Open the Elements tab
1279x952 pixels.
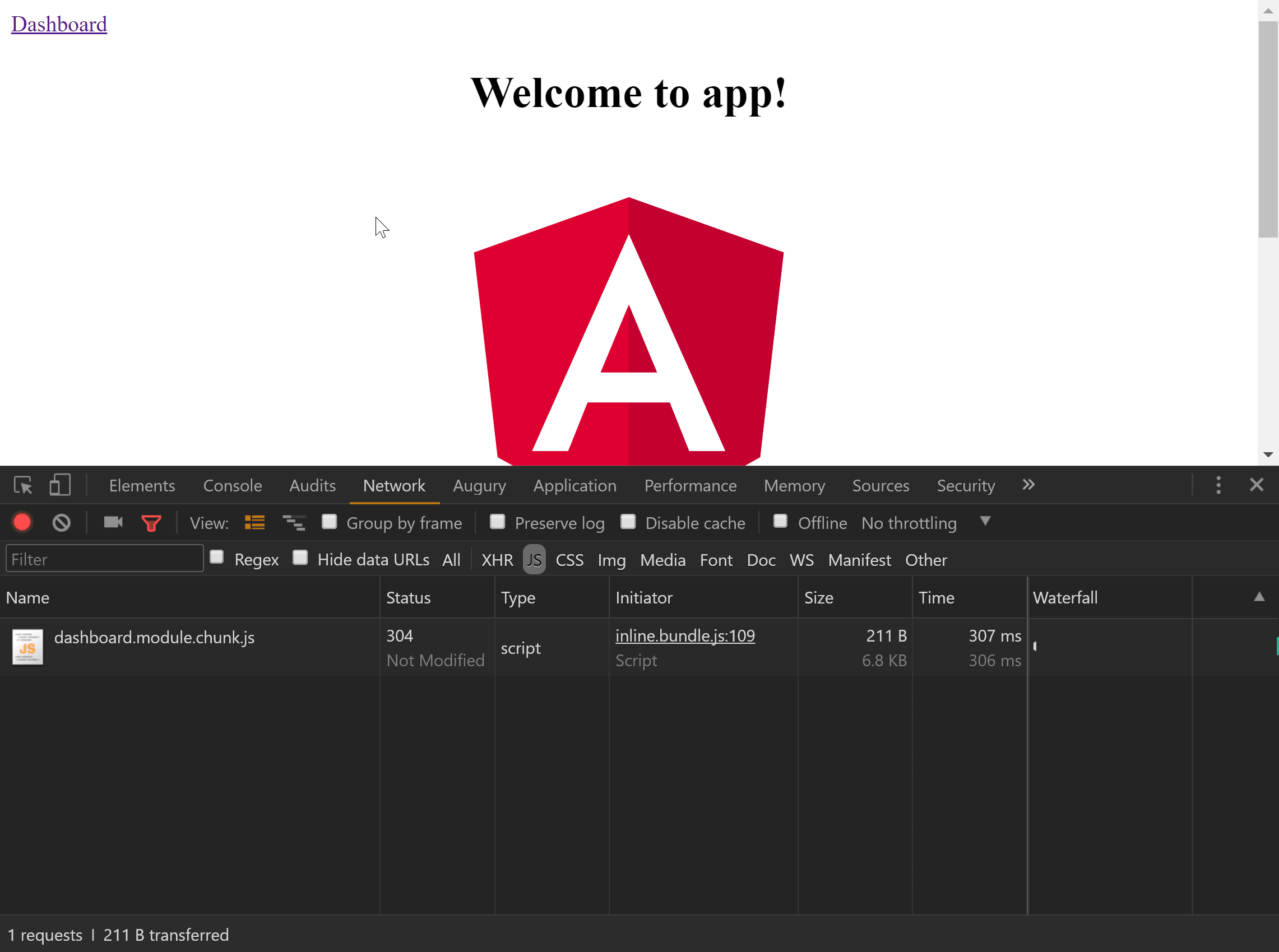click(142, 486)
